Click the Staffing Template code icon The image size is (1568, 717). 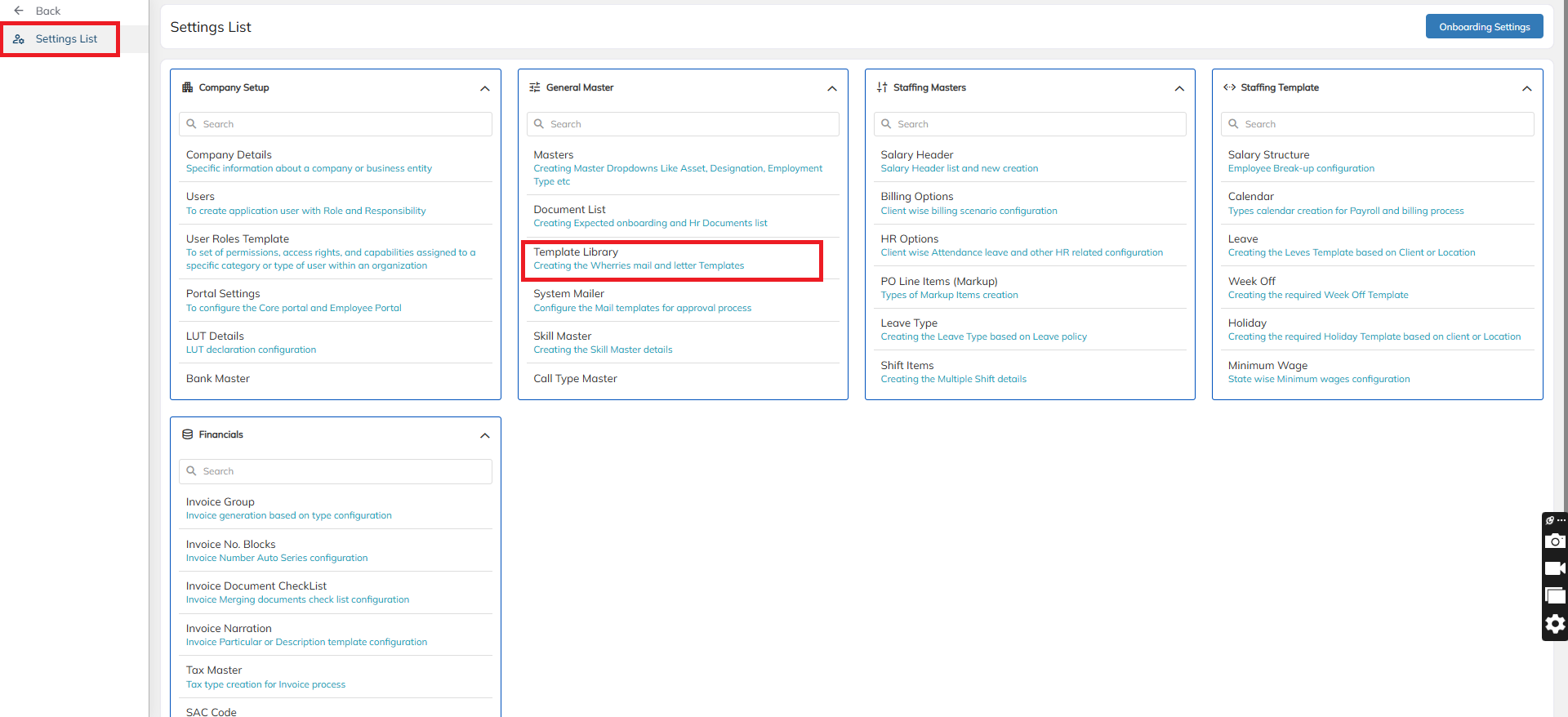1229,87
